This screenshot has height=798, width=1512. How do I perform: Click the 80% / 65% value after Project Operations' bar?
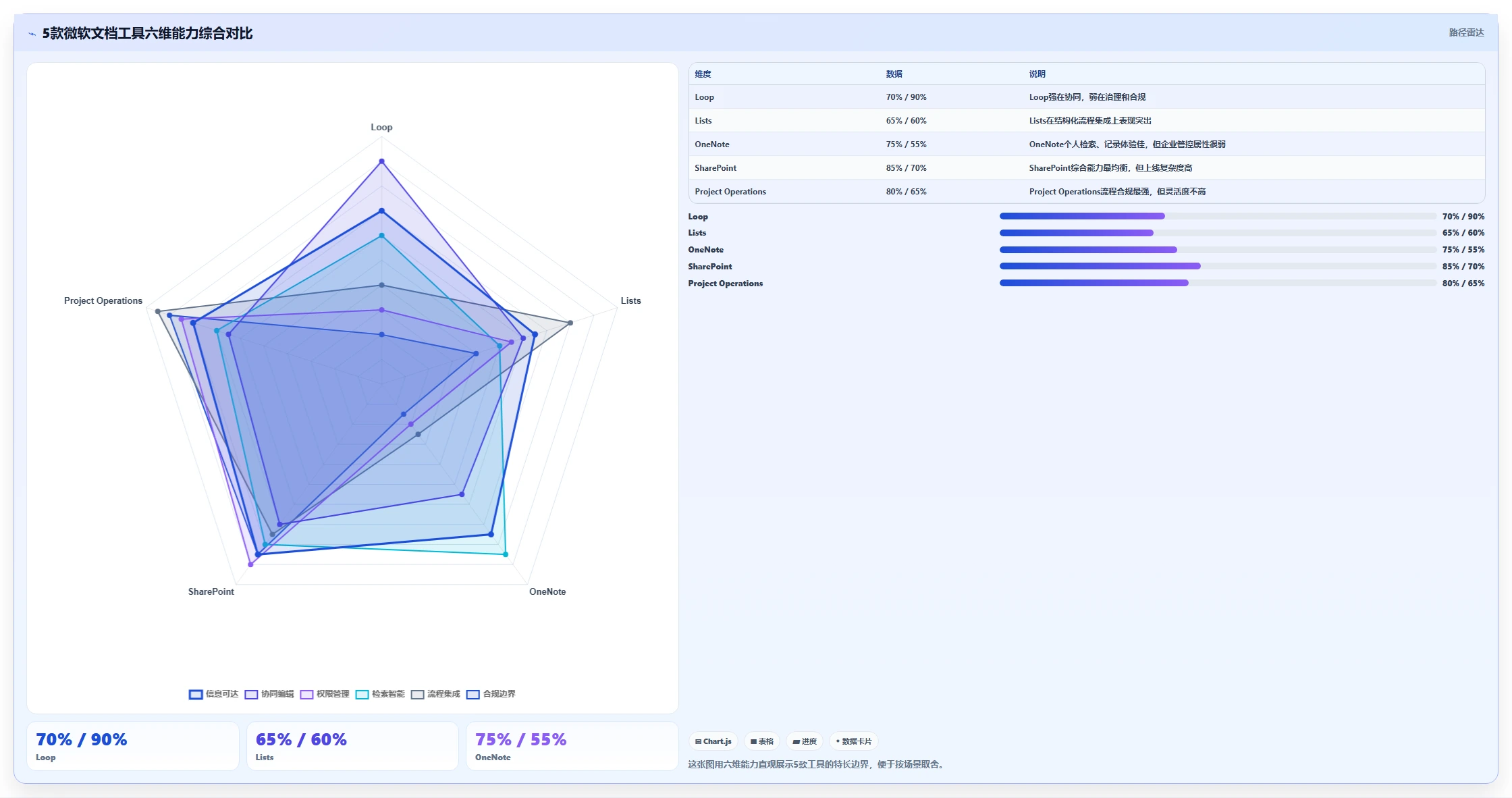(1463, 284)
